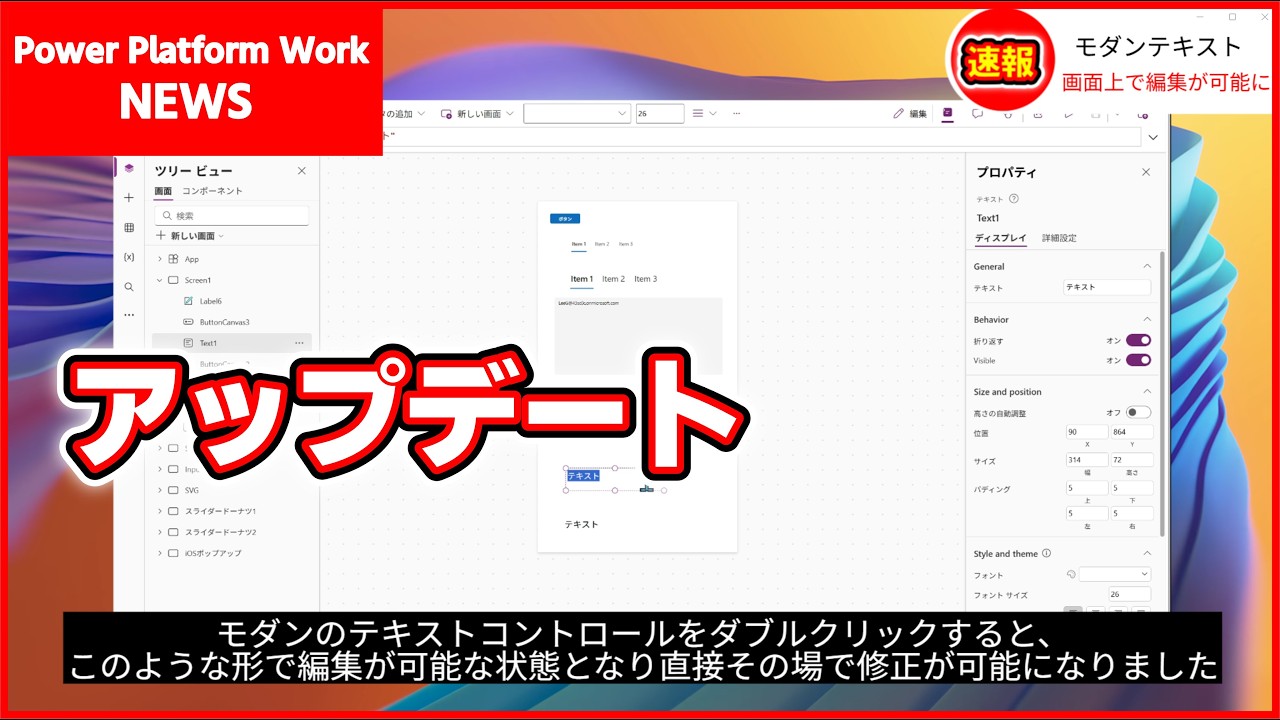
Task: Select the ディスプレイ properties tab
Action: [1001, 238]
